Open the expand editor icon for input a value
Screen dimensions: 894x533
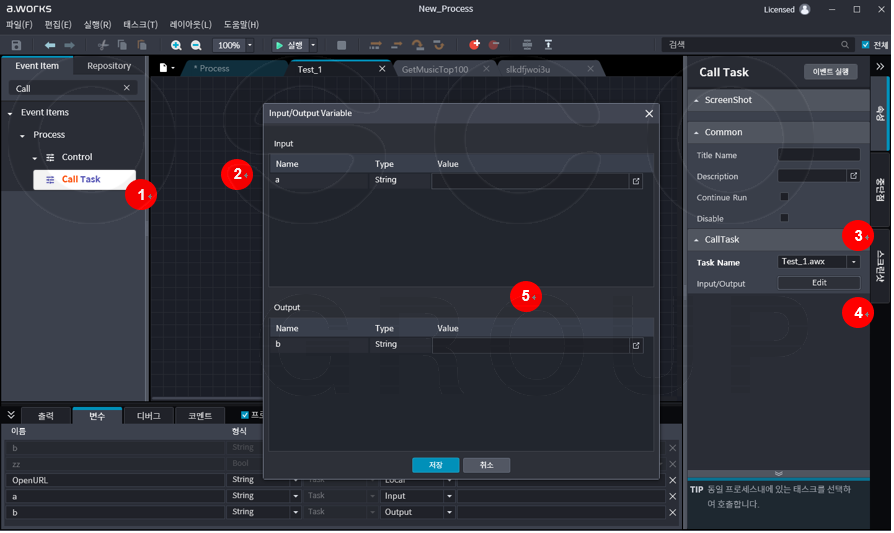click(636, 181)
